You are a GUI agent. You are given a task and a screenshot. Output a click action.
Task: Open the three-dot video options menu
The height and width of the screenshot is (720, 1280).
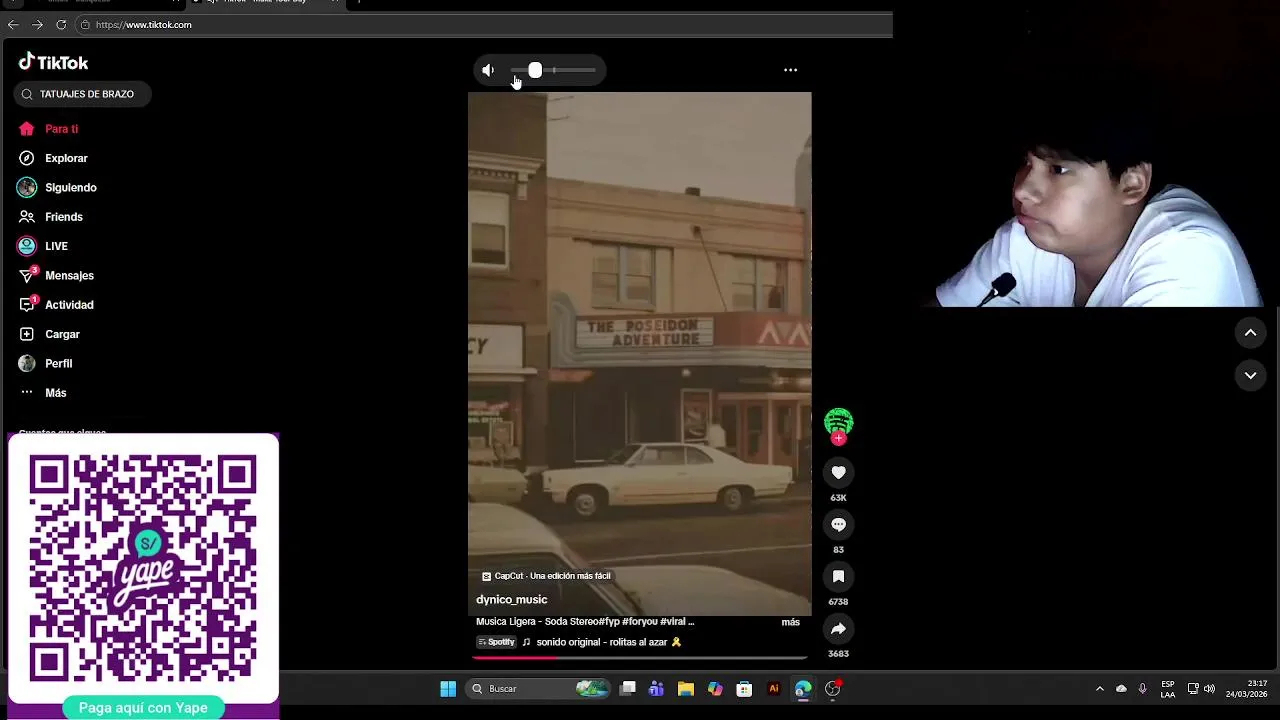click(790, 70)
